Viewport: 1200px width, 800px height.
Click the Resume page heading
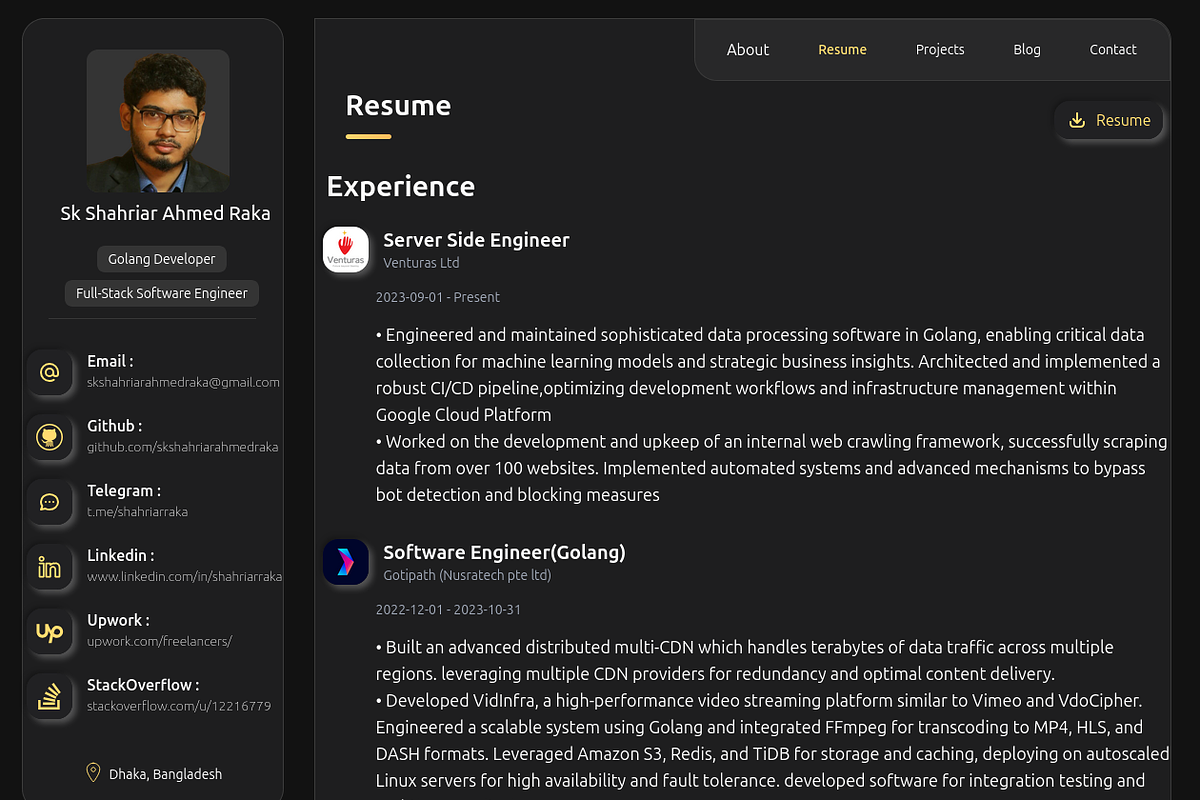398,105
